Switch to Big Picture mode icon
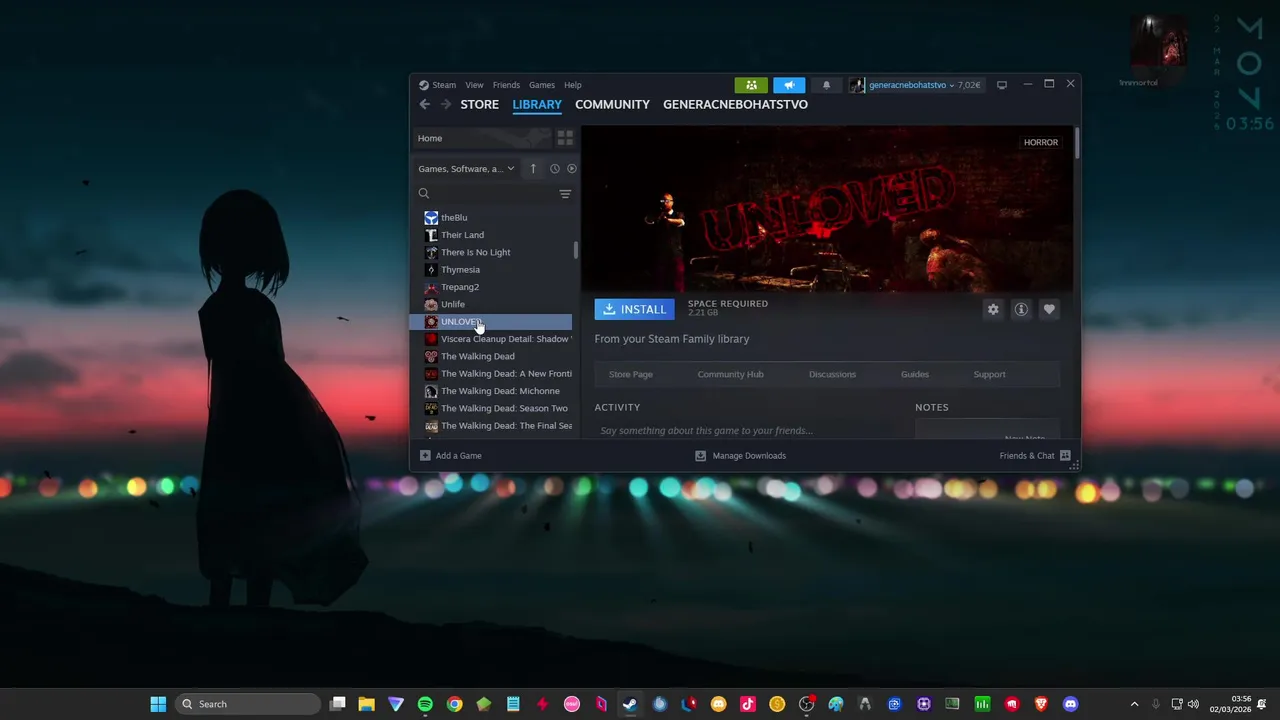 [1002, 85]
